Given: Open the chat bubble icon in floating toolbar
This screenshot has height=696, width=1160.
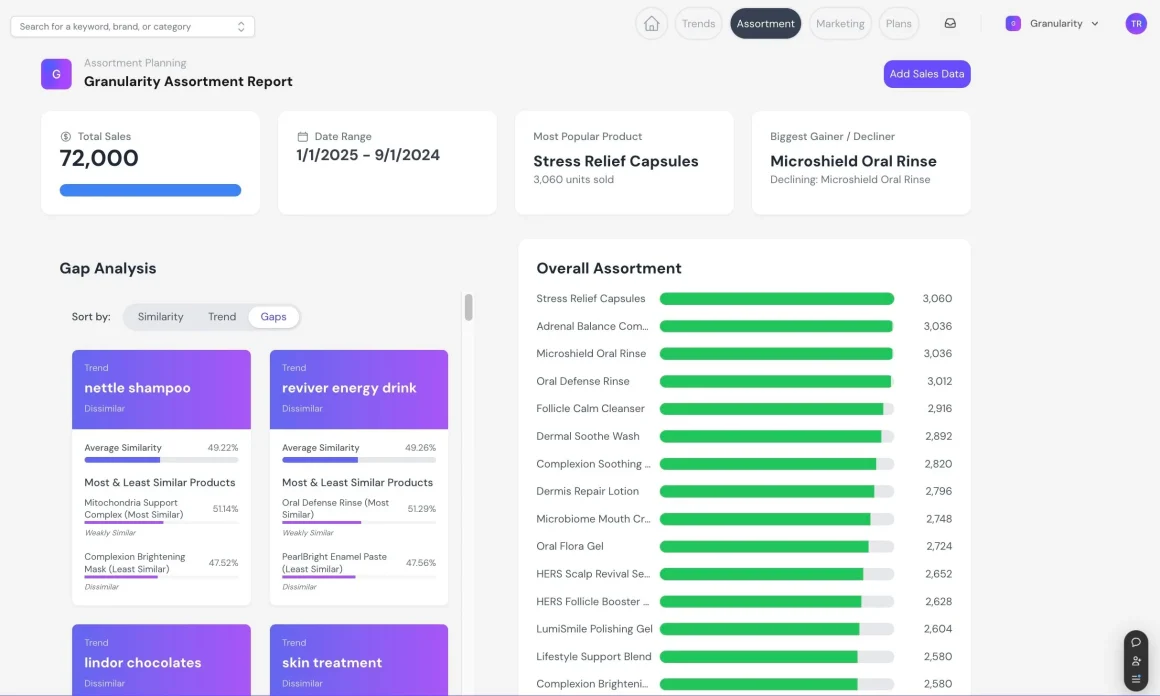Looking at the screenshot, I should pyautogui.click(x=1136, y=642).
